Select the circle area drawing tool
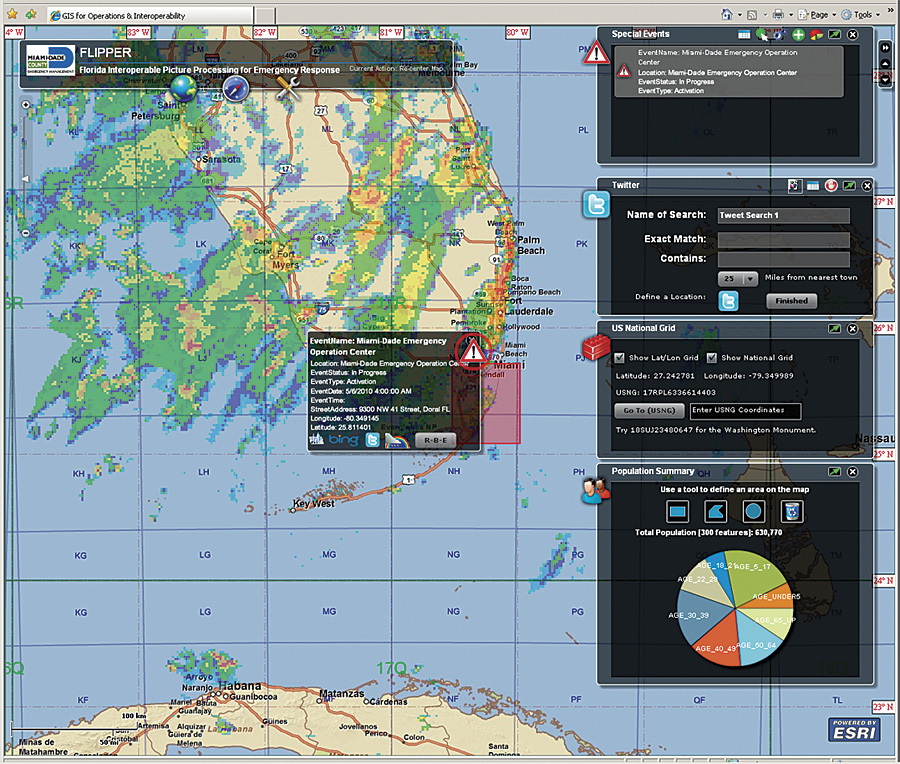 [754, 511]
